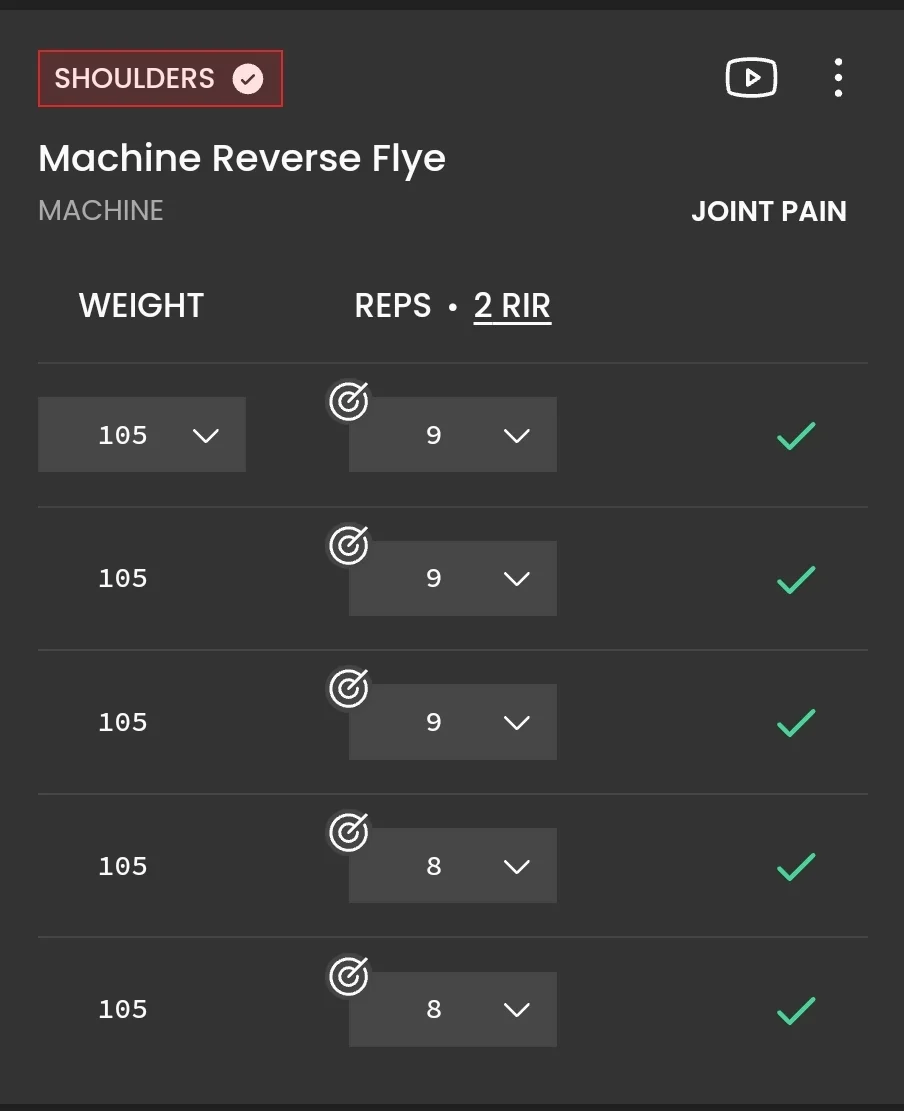Open the first set's weight dropdown

[x=142, y=435]
